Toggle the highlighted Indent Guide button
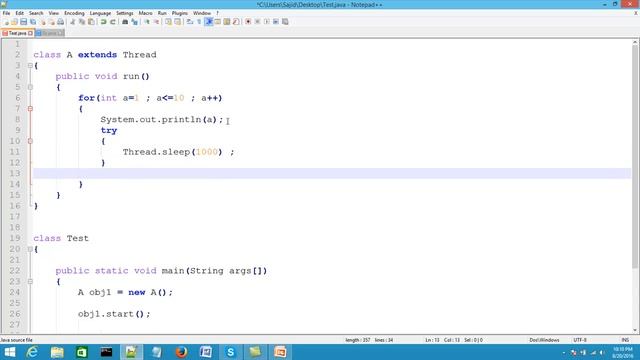Image resolution: width=640 pixels, height=360 pixels. pyautogui.click(x=209, y=22)
